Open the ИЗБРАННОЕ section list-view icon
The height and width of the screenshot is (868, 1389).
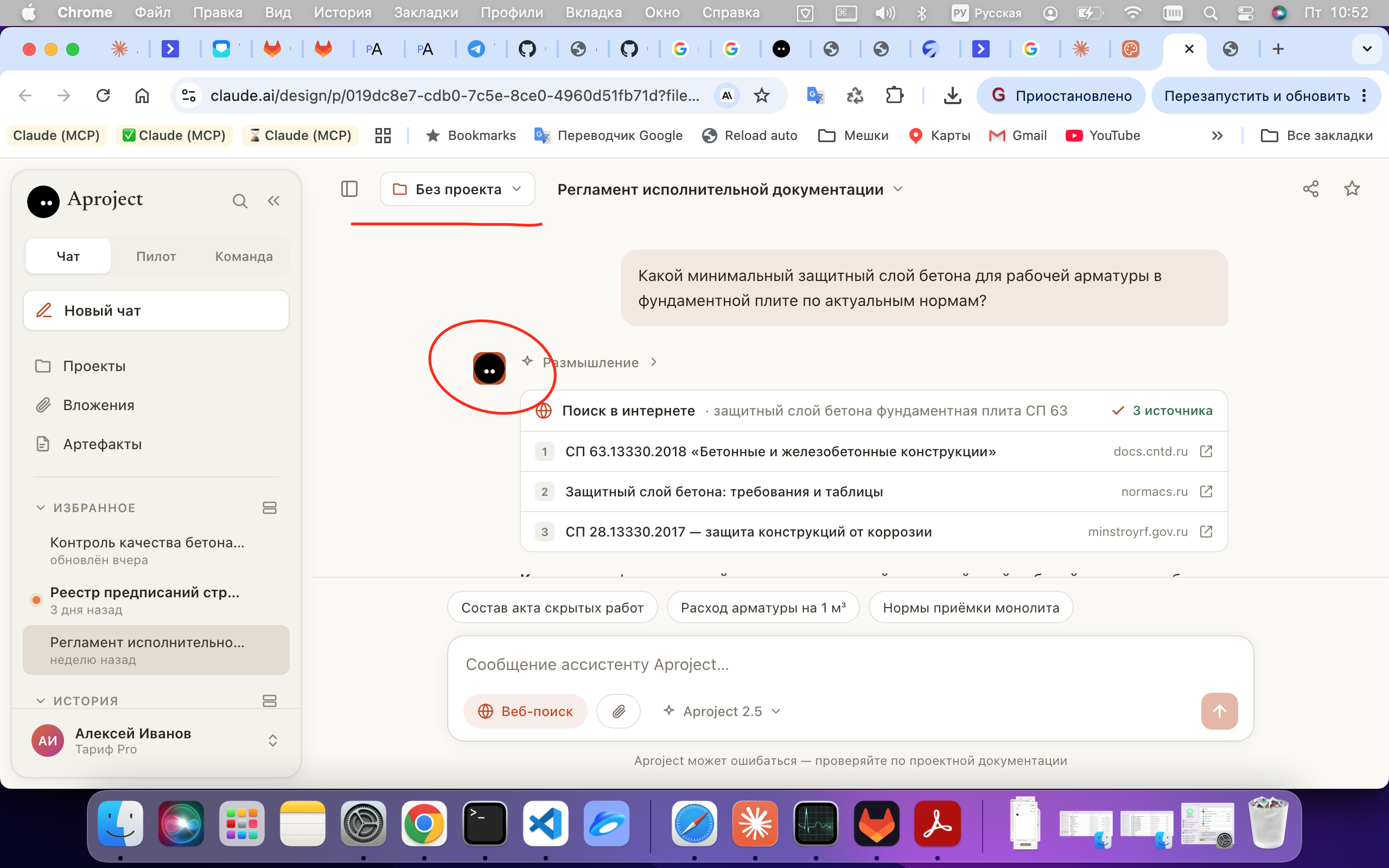[x=269, y=507]
